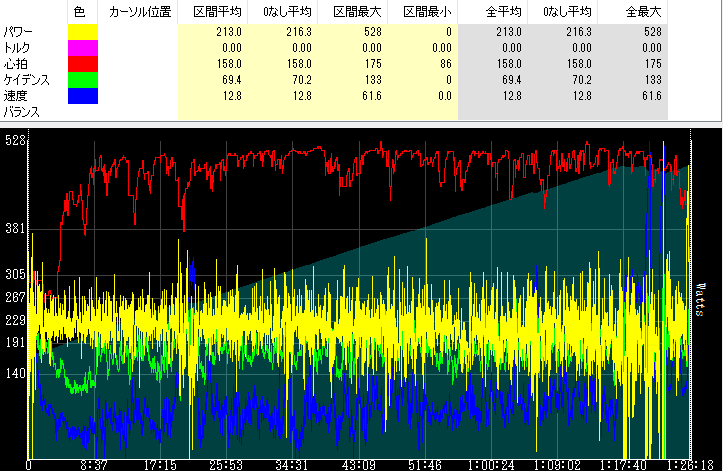Select the バランス row label
This screenshot has height=471, width=723.
click(22, 112)
